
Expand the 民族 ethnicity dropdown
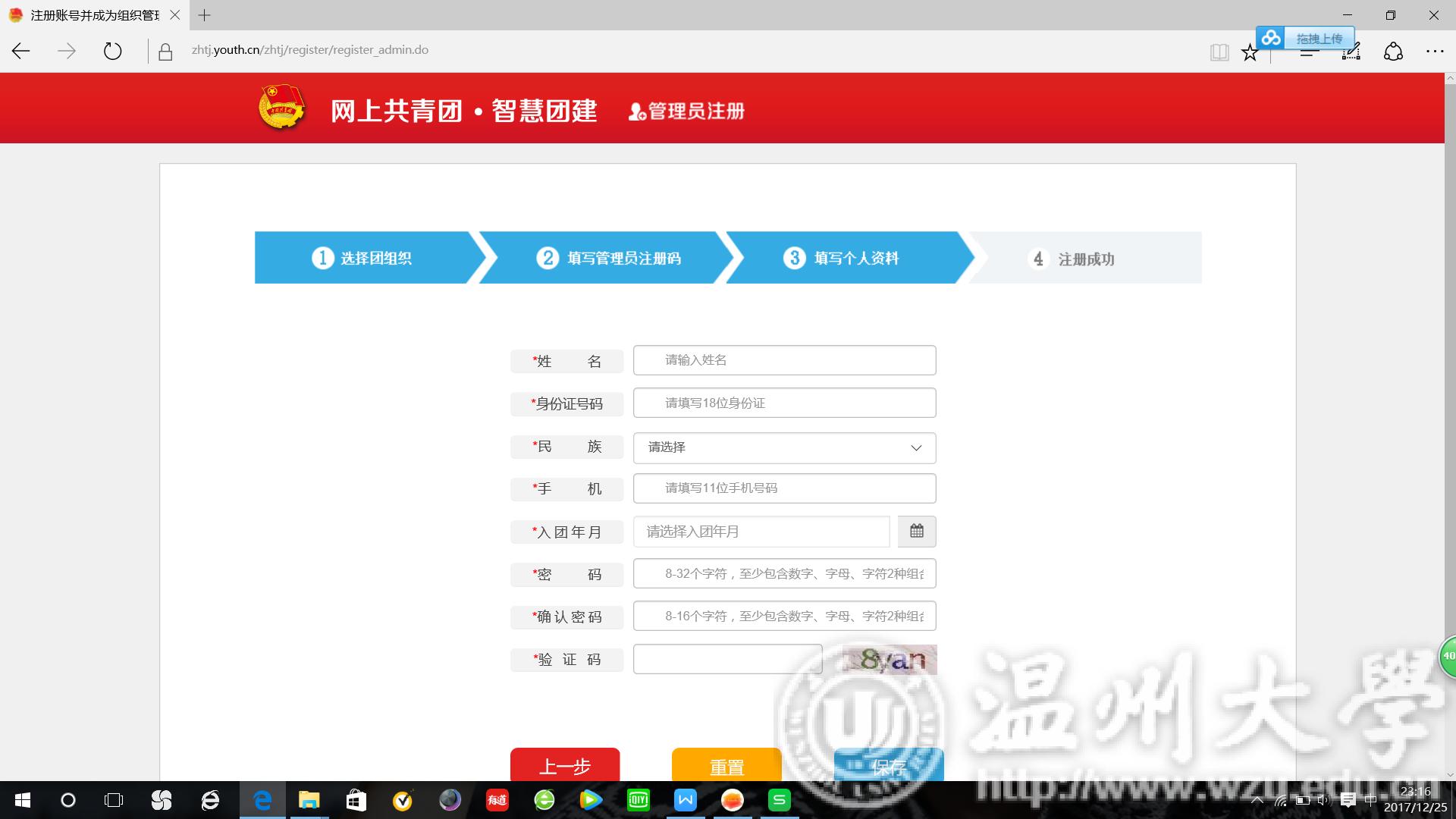click(784, 447)
